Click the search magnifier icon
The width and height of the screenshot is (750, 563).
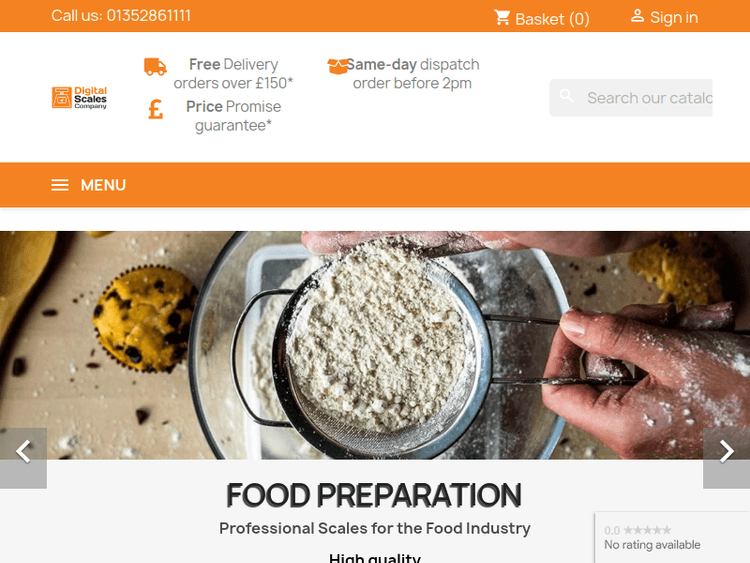pos(567,97)
